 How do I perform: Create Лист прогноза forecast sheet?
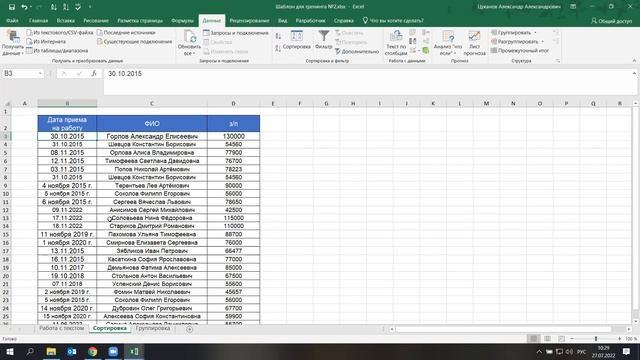tap(474, 43)
